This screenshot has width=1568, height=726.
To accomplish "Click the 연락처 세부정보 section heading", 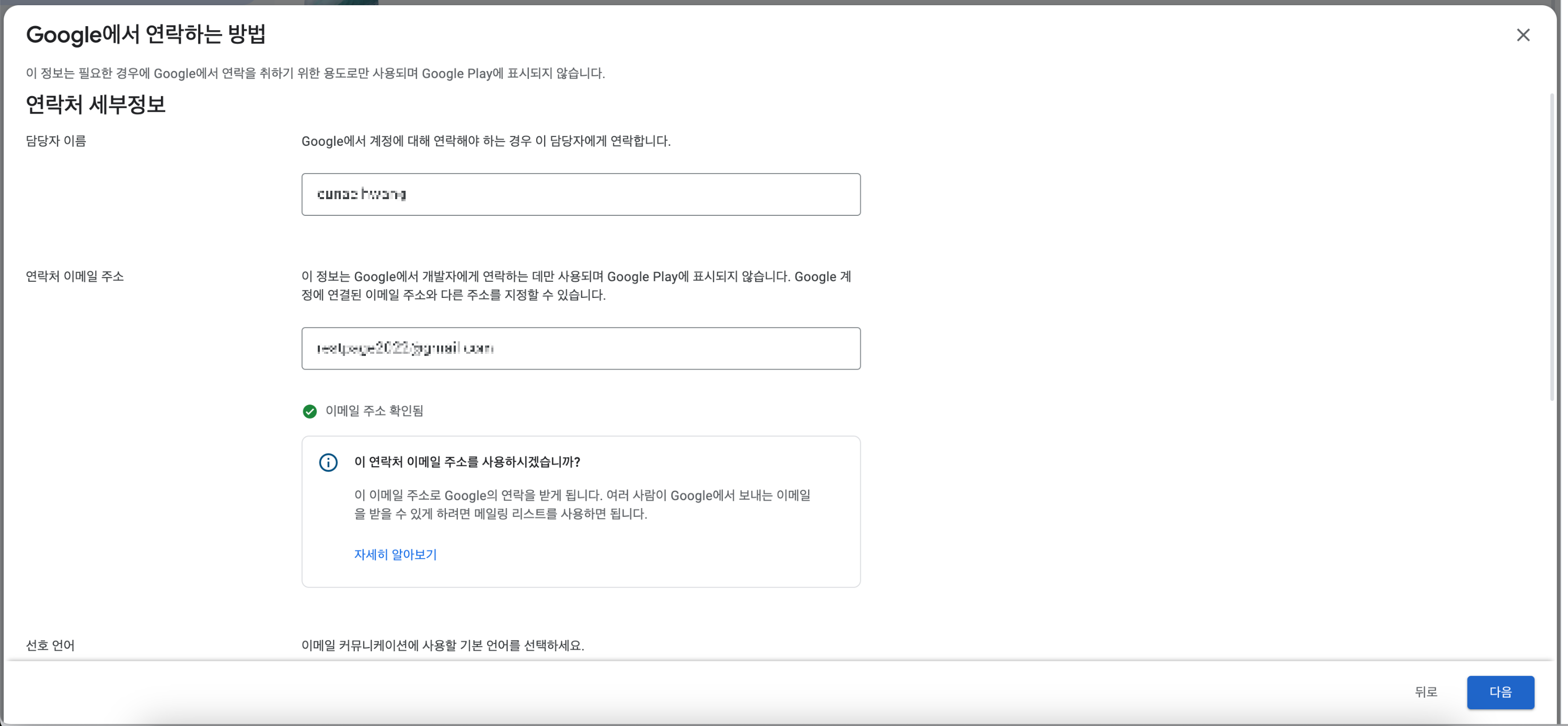I will pos(96,105).
